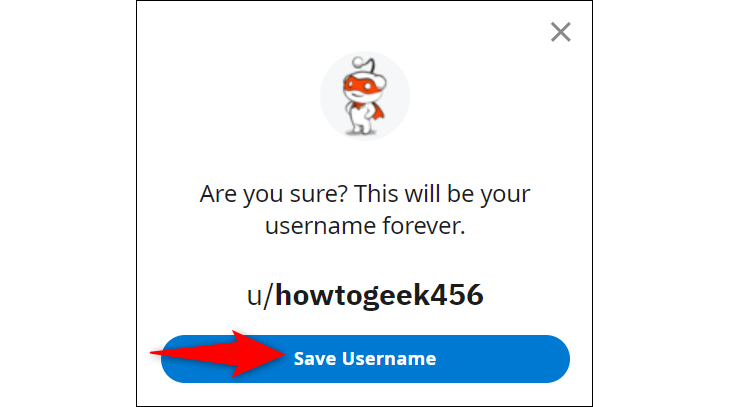Click the Snoo superhero avatar
Viewport: 730px width, 407px height.
(365, 96)
